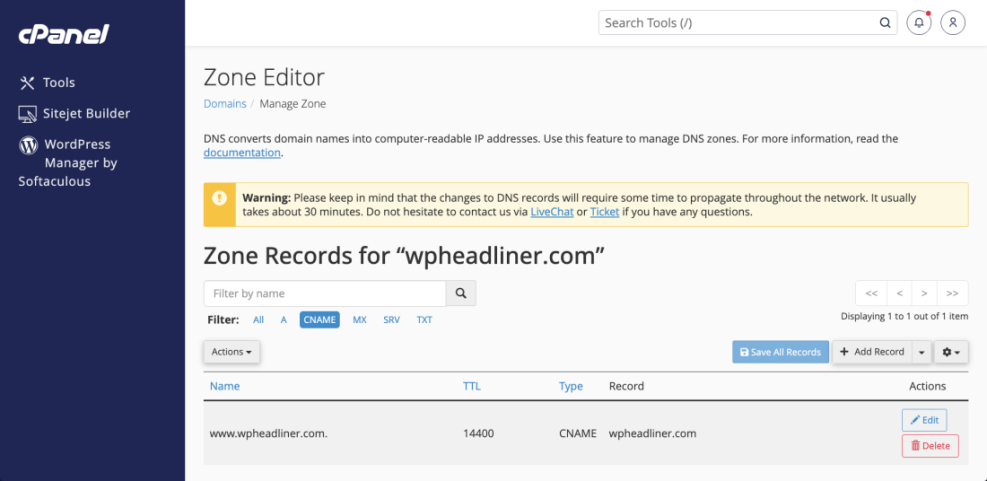Go to last page of records
Image resolution: width=987 pixels, height=481 pixels.
[x=952, y=293]
